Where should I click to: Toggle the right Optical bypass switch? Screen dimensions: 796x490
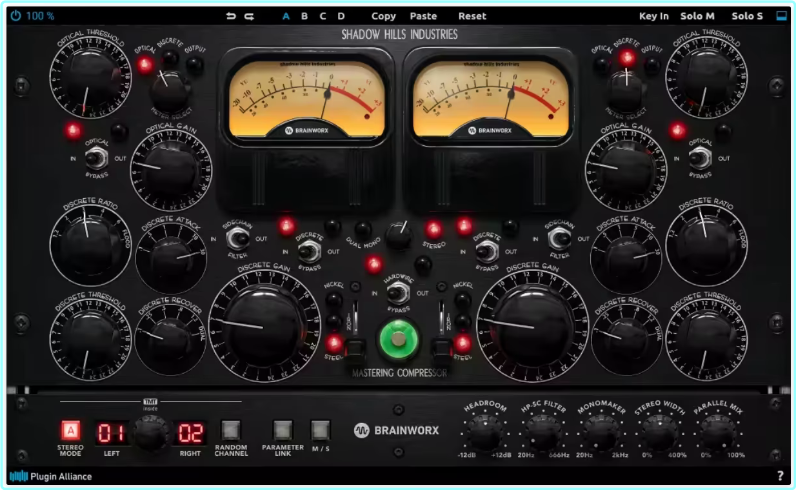[x=700, y=158]
